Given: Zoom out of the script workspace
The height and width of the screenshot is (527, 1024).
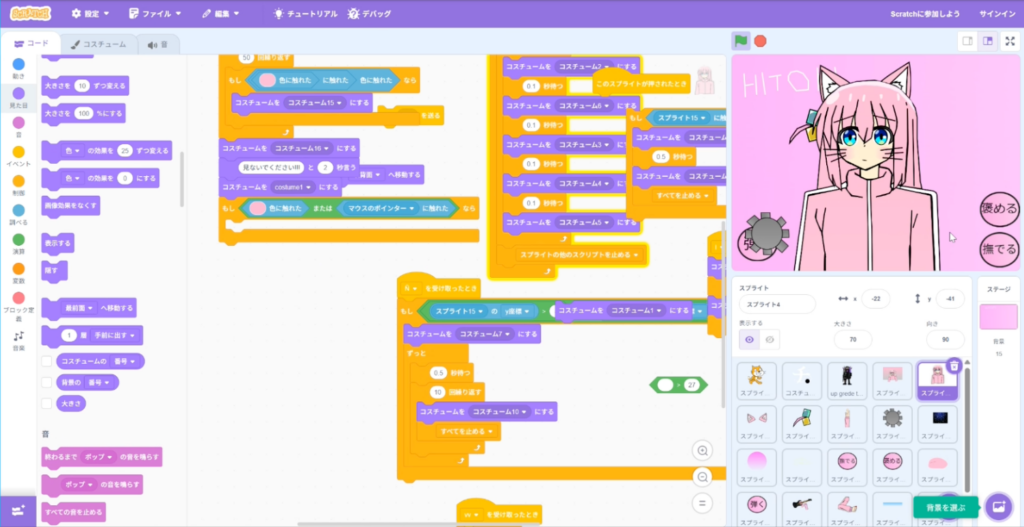Looking at the screenshot, I should click(x=702, y=478).
